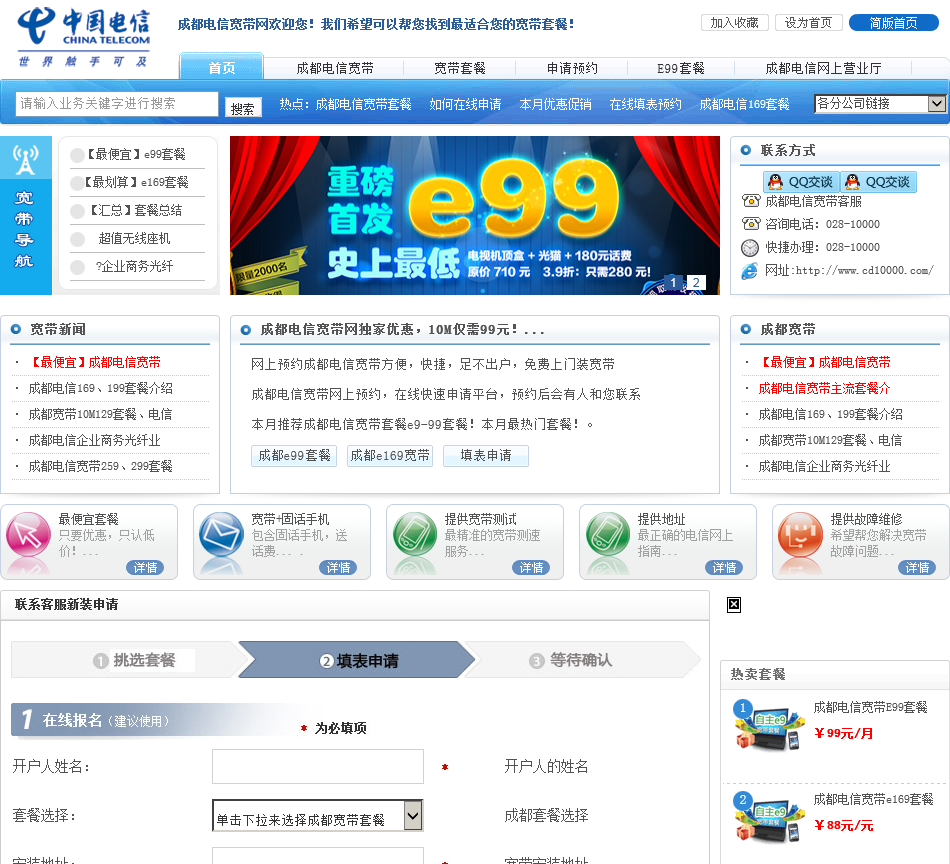Open the 申请预约 nav tab

(x=572, y=68)
